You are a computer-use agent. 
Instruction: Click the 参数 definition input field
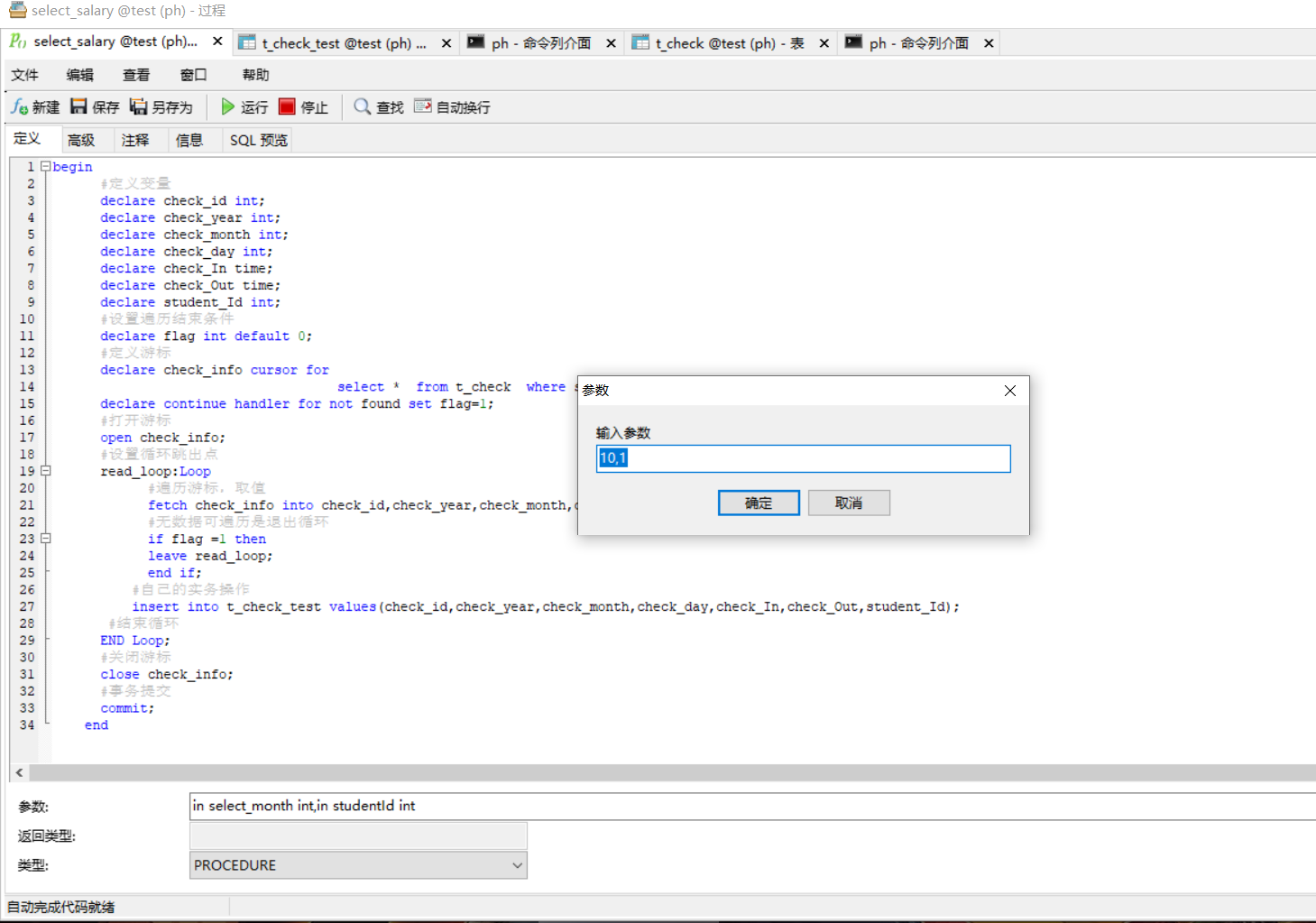coord(752,806)
